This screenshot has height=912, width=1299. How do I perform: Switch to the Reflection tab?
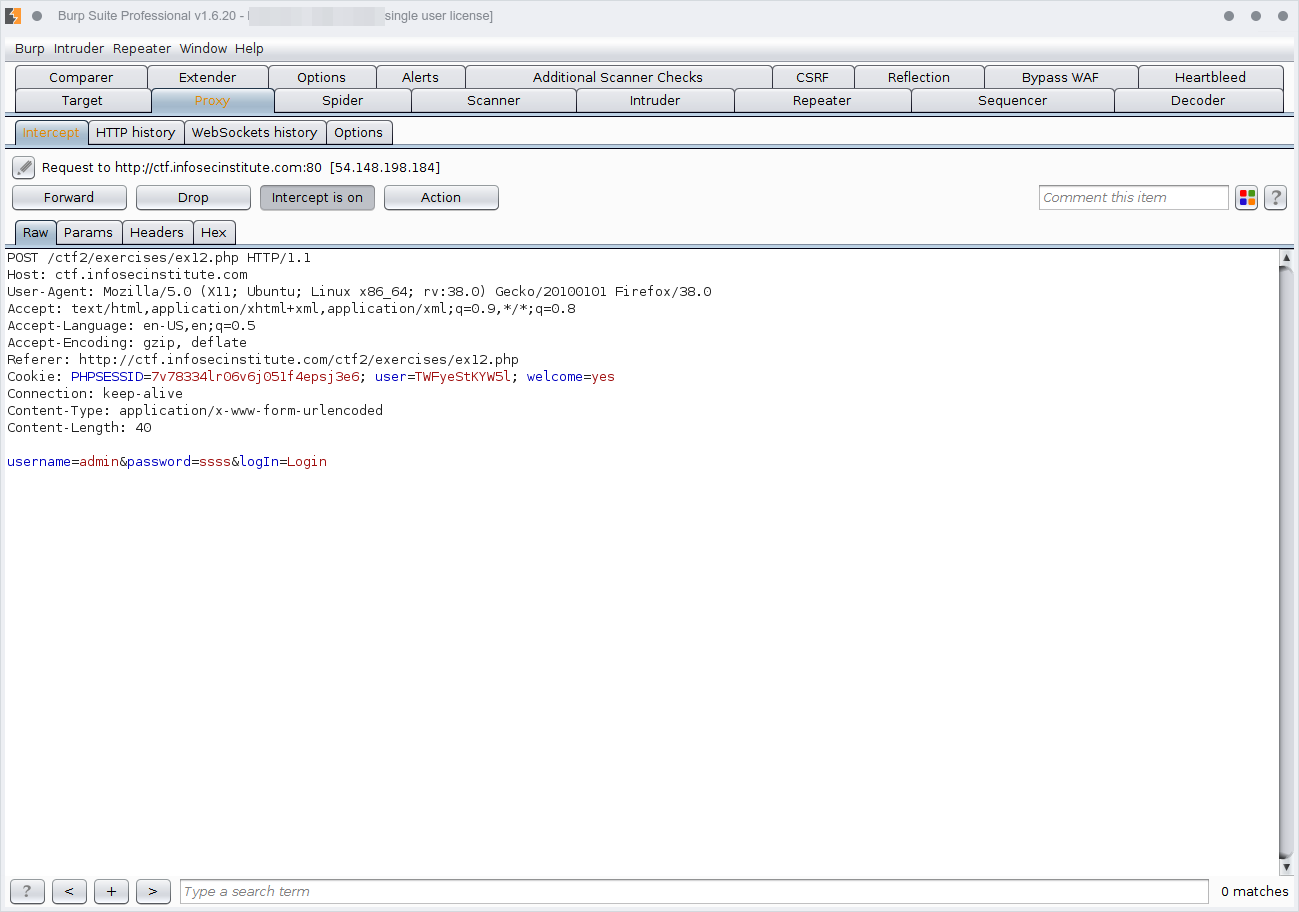[919, 77]
